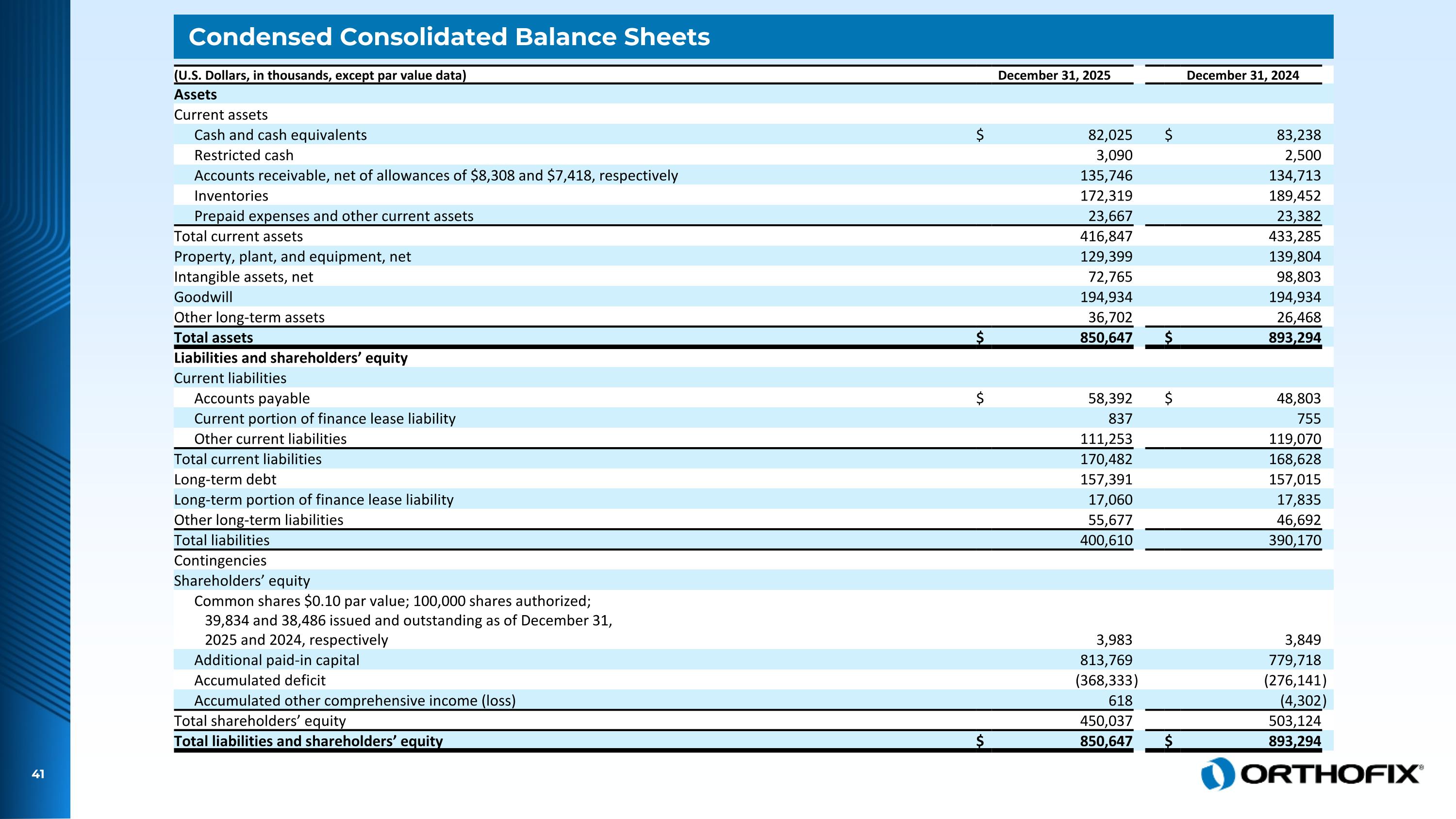Screen dimensions: 1456x819
Task: Click the Orthofix brand name text
Action: (x=1330, y=774)
